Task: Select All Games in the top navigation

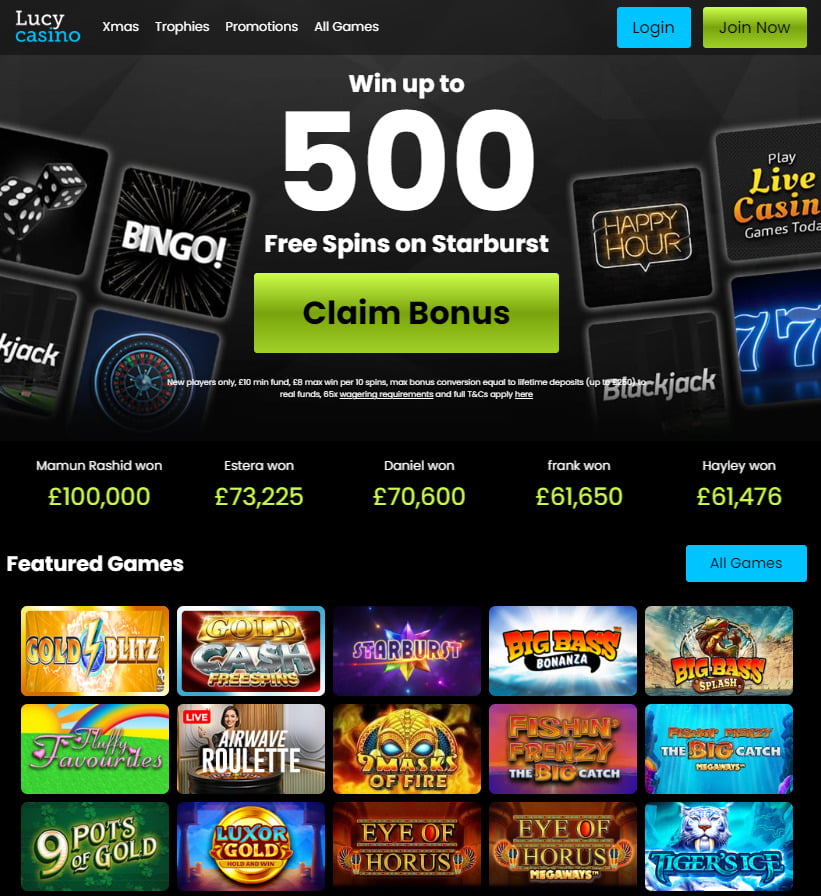Action: (346, 27)
